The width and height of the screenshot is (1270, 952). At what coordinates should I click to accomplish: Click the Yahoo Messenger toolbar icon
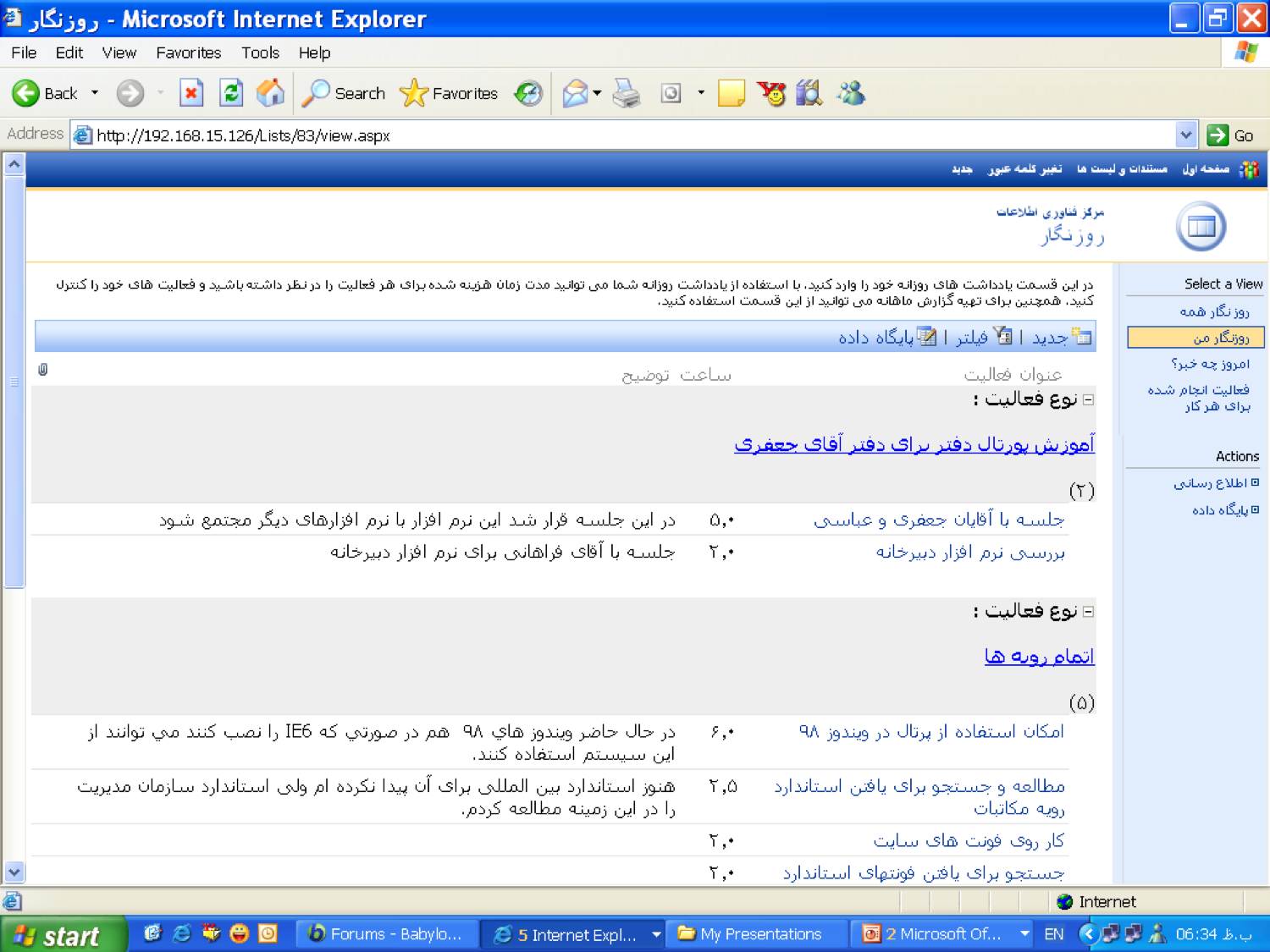pyautogui.click(x=771, y=93)
